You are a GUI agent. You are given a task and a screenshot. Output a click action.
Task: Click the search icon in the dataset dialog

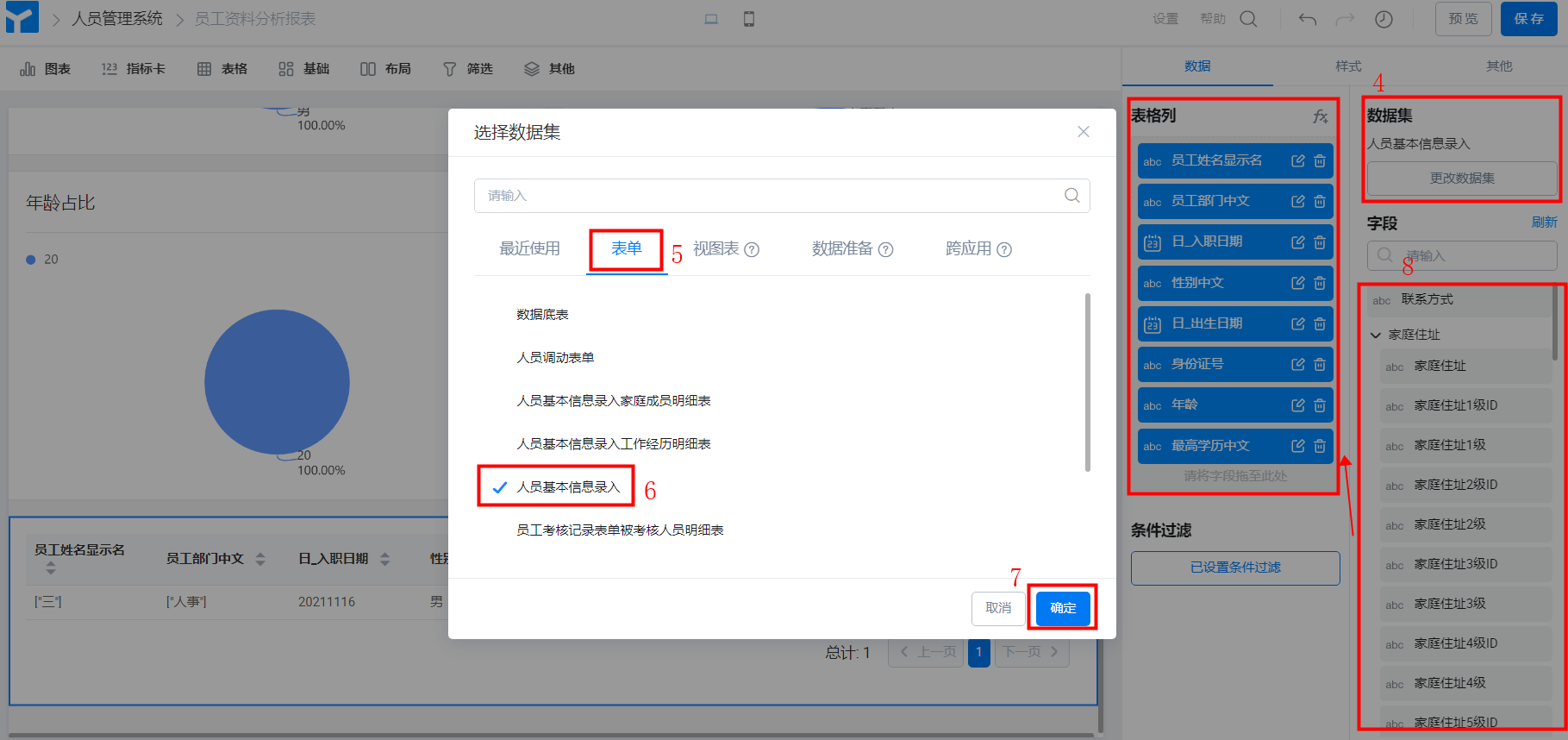(x=1071, y=196)
